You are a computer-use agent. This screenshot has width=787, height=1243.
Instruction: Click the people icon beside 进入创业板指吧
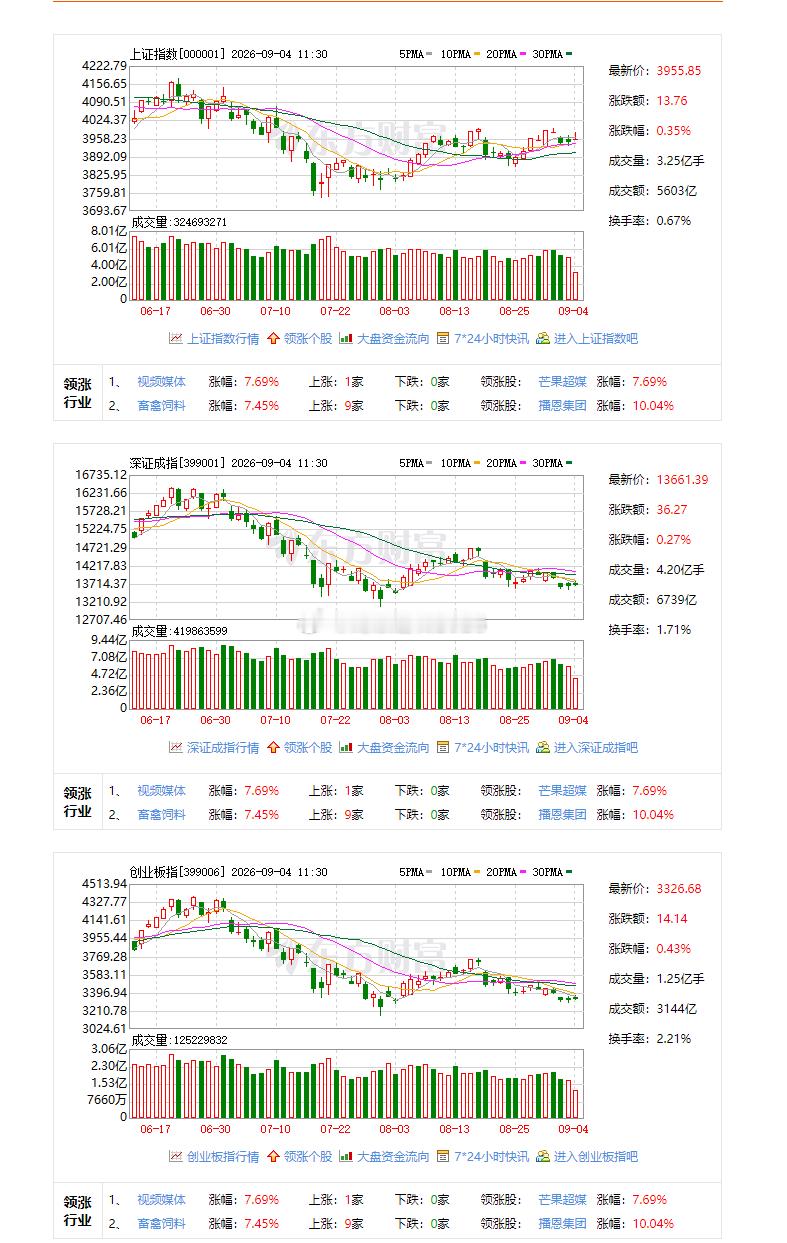click(x=543, y=1156)
